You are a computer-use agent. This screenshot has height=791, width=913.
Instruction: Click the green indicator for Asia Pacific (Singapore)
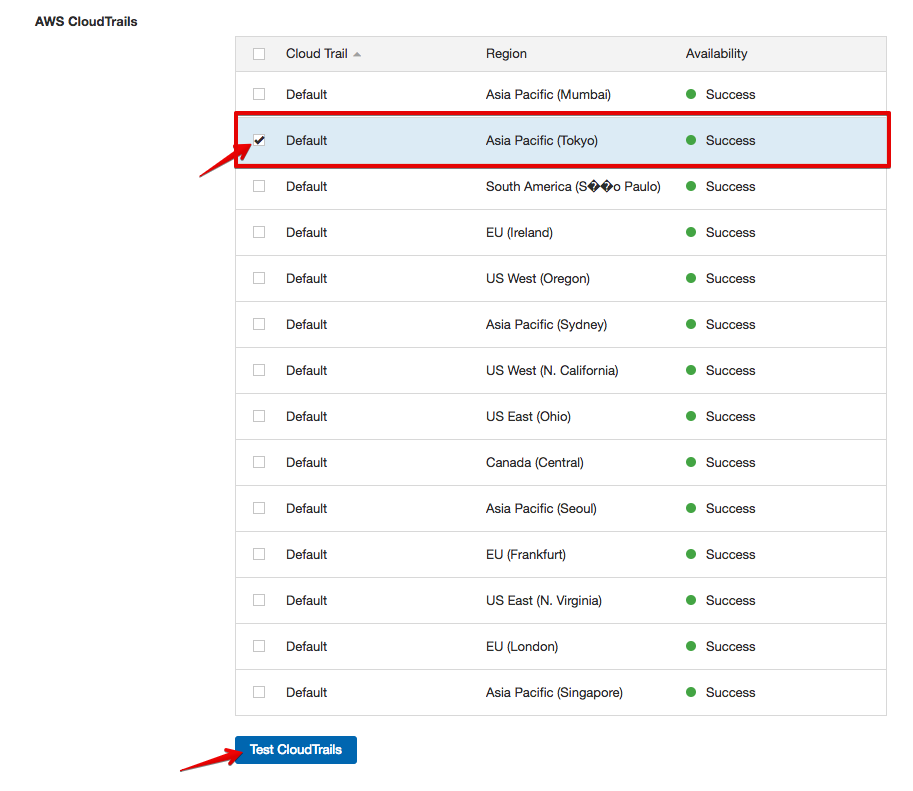click(x=691, y=692)
